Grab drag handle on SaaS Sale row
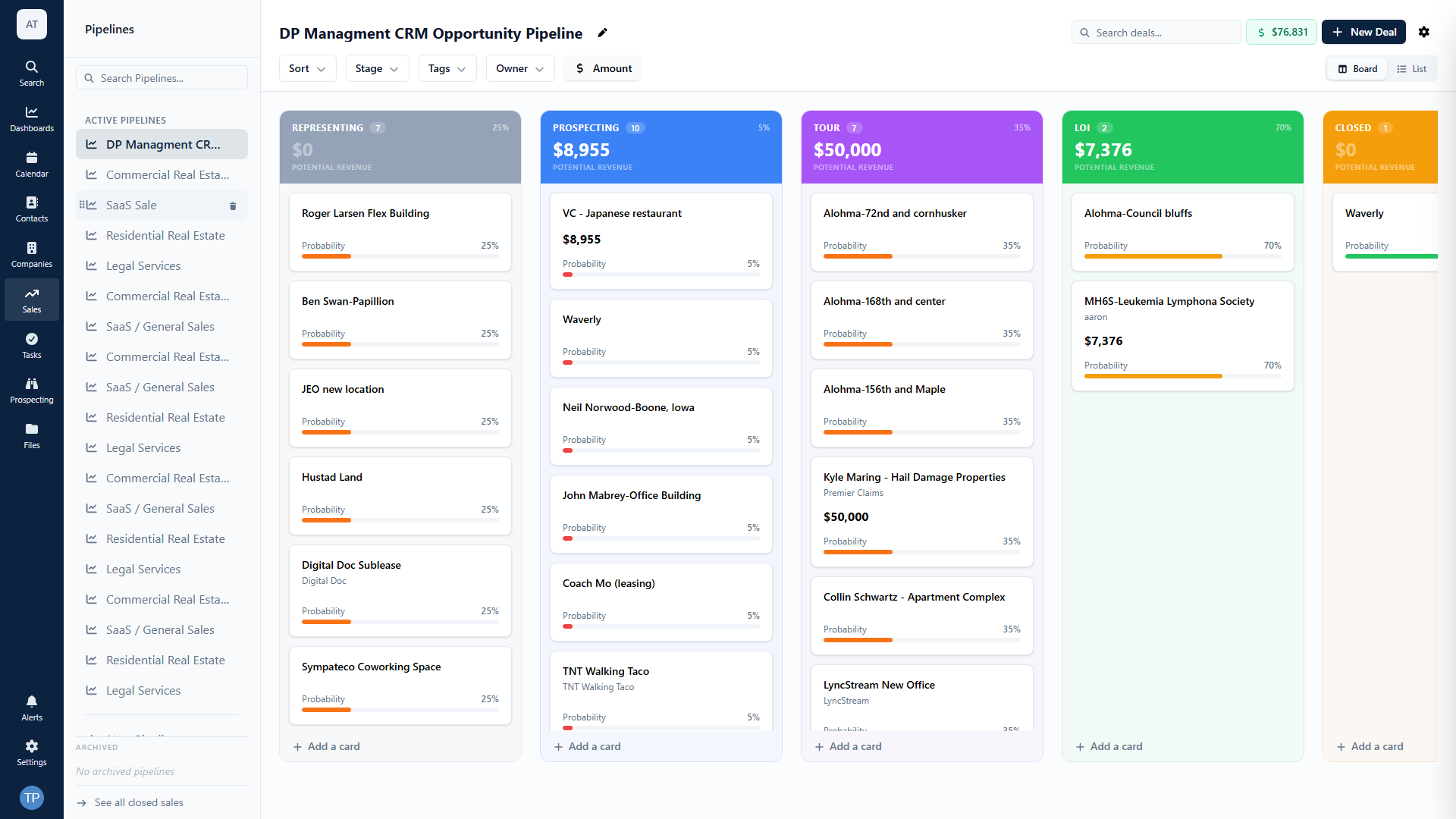Screen dimensions: 1456x819 click(82, 205)
